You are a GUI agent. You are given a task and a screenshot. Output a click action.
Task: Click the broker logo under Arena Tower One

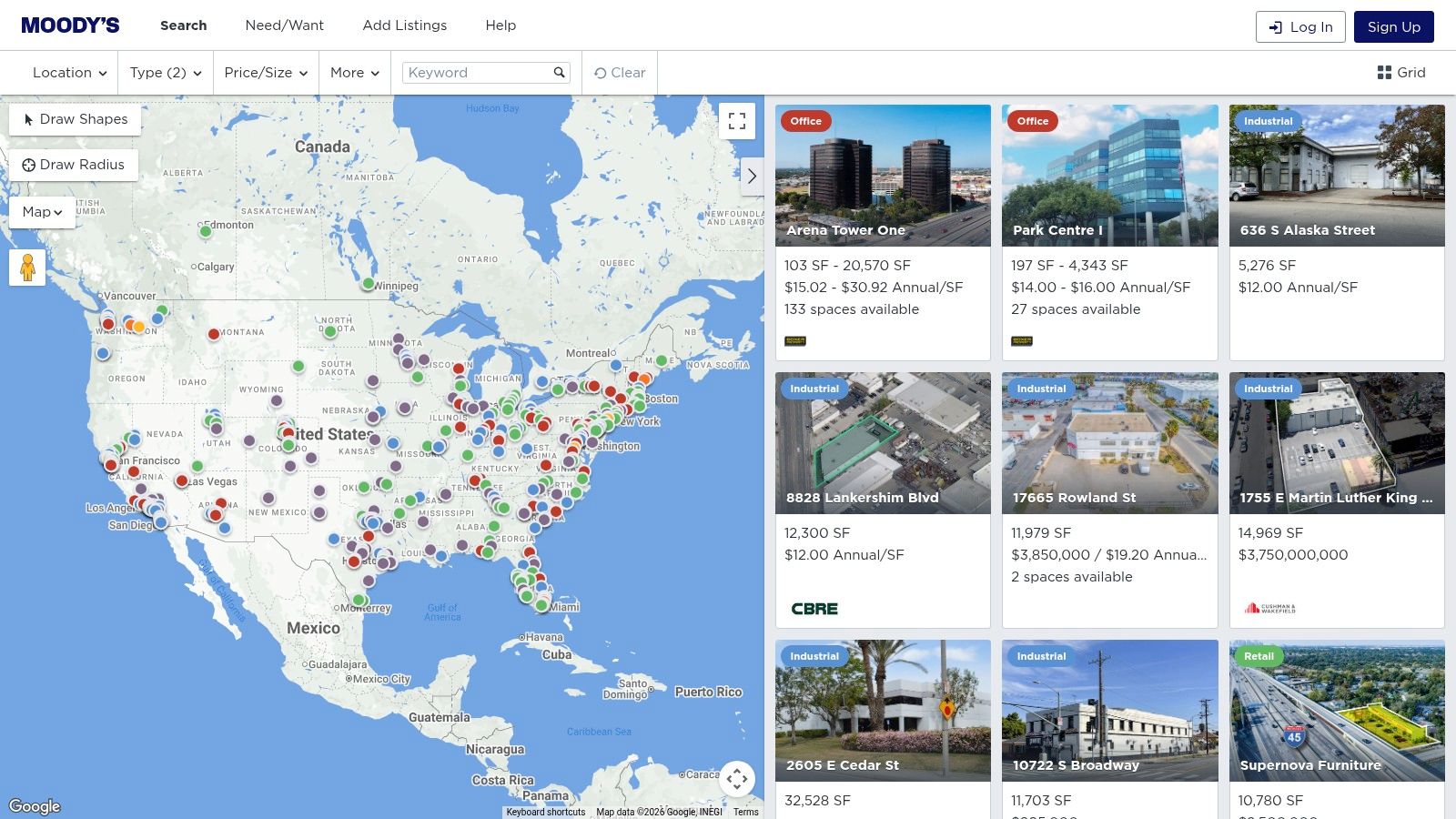pyautogui.click(x=795, y=341)
